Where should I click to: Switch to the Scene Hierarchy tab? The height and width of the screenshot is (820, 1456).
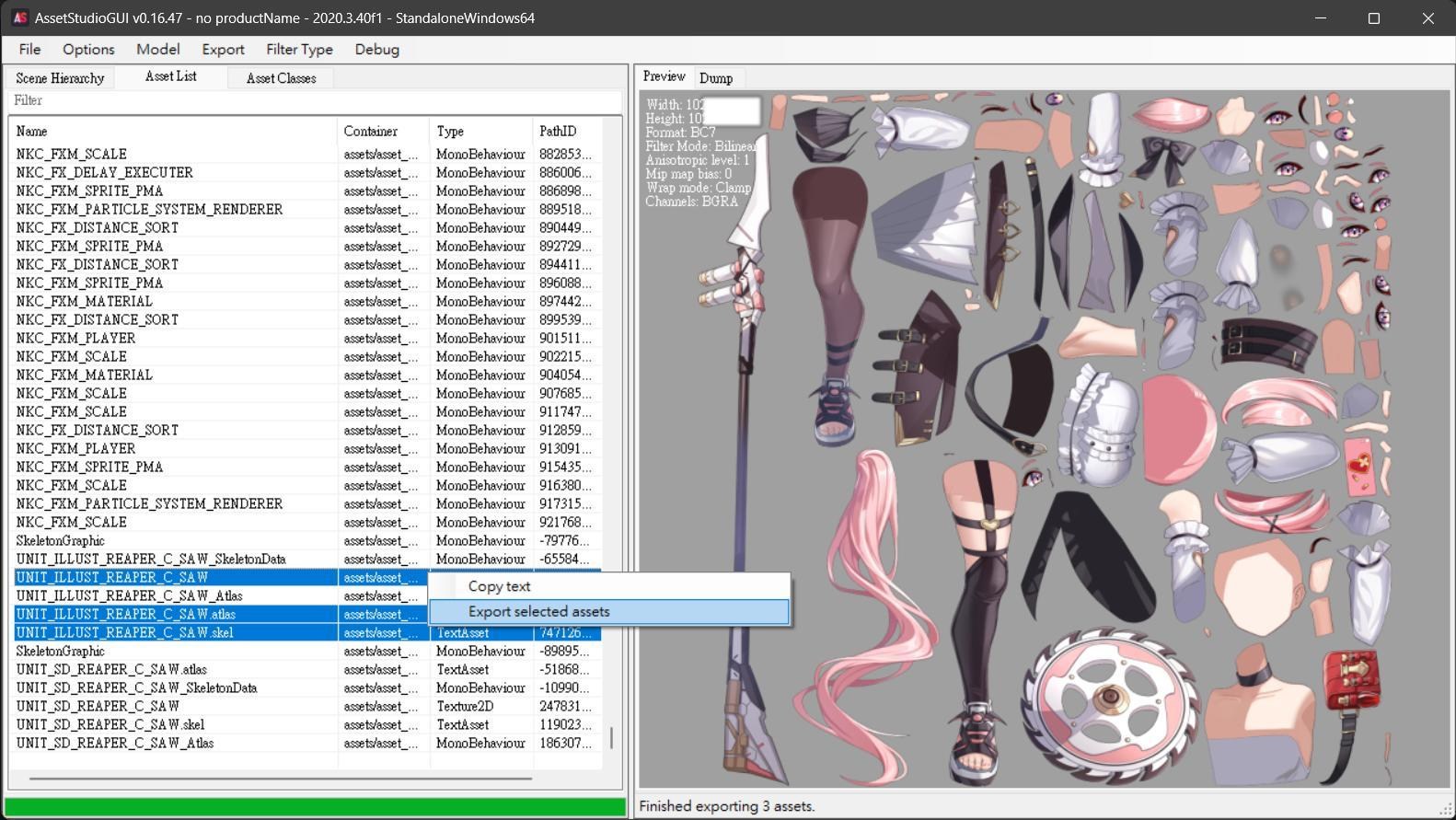point(60,78)
